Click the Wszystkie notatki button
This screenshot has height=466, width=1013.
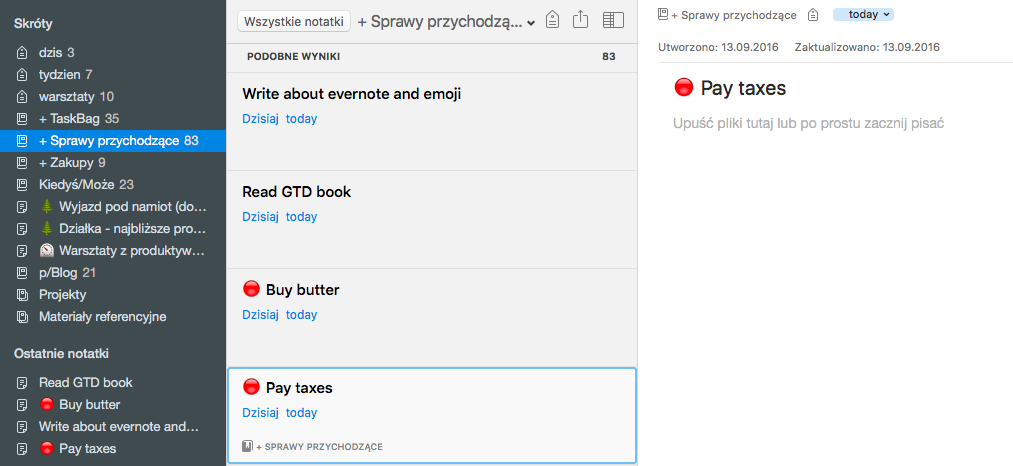pyautogui.click(x=294, y=21)
